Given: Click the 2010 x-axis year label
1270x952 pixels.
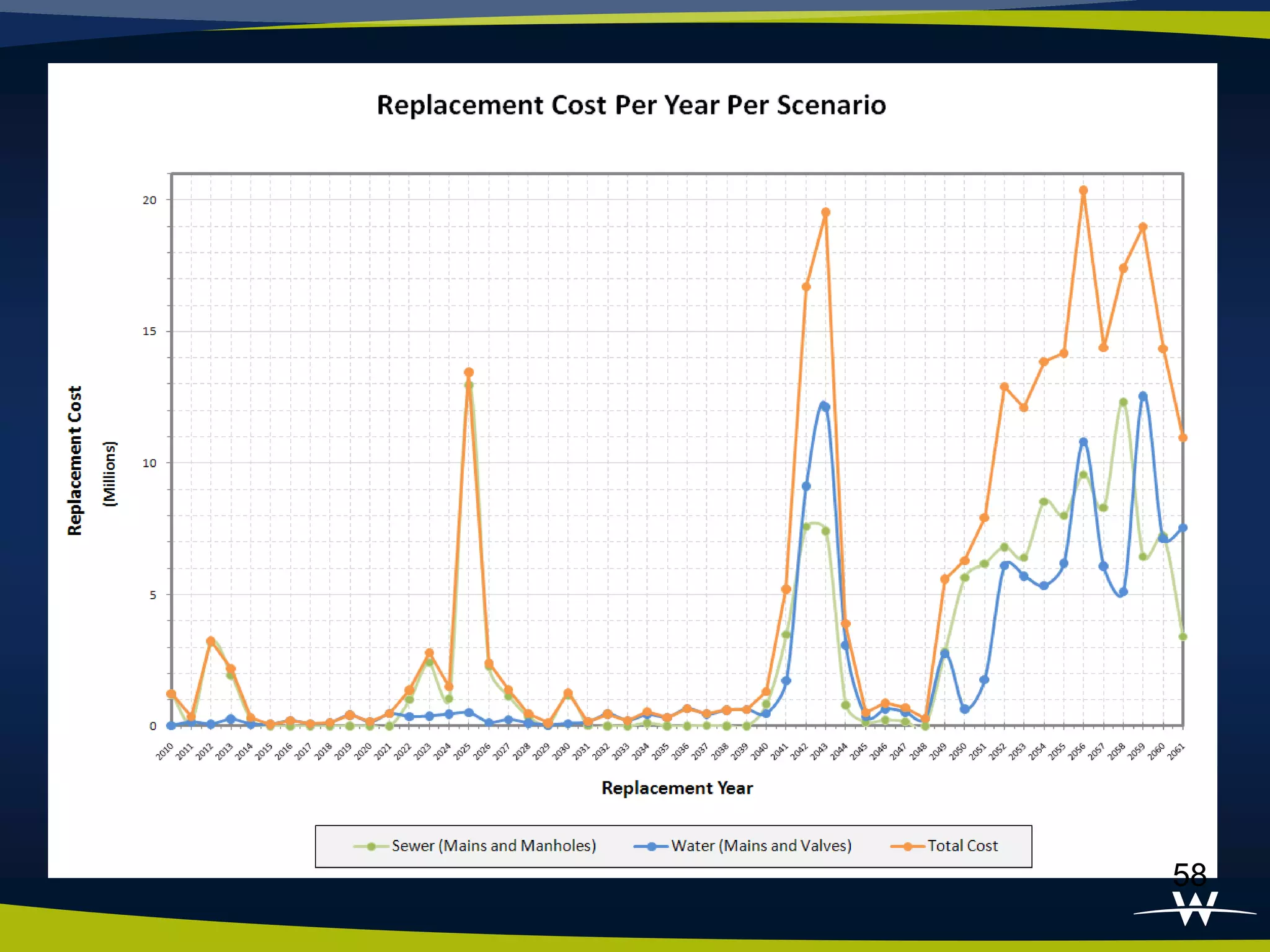Looking at the screenshot, I should pos(164,751).
